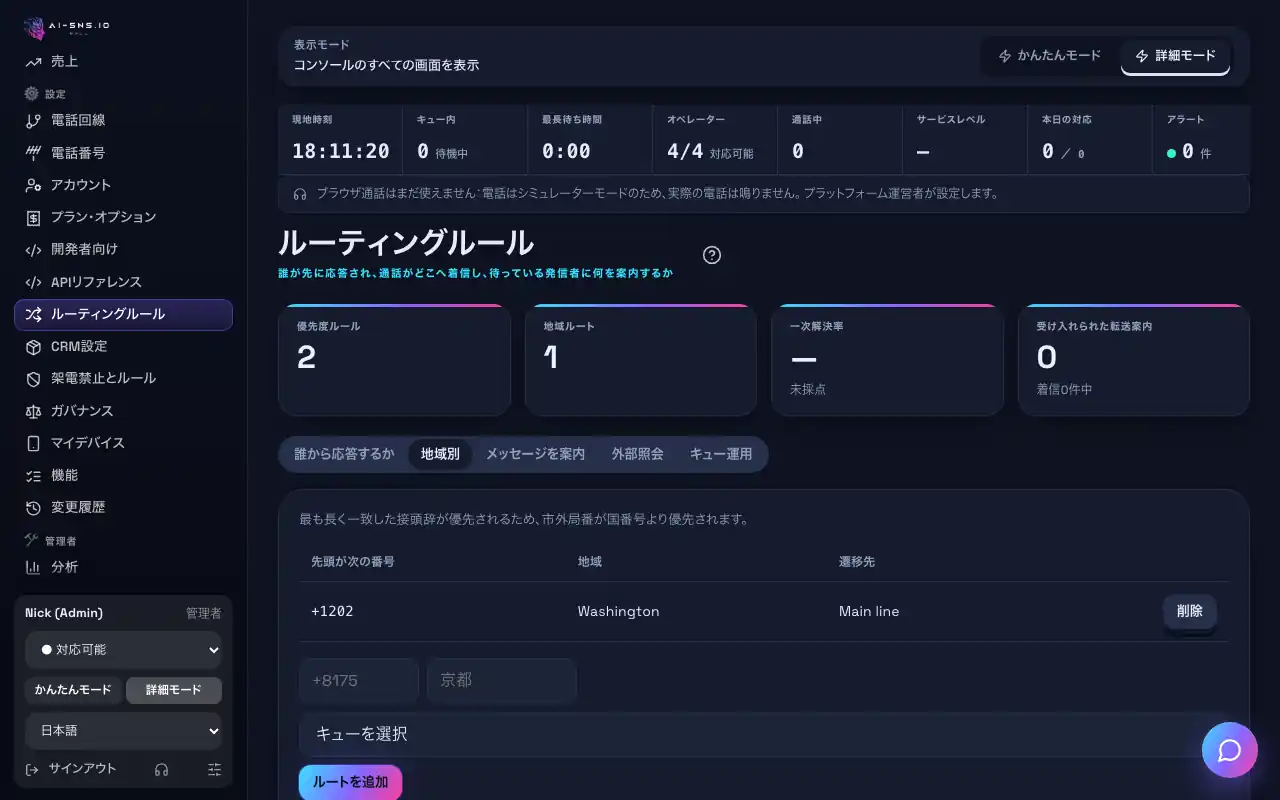Click the AI-SNS.IO logo
Image resolution: width=1280 pixels, height=800 pixels.
(67, 28)
